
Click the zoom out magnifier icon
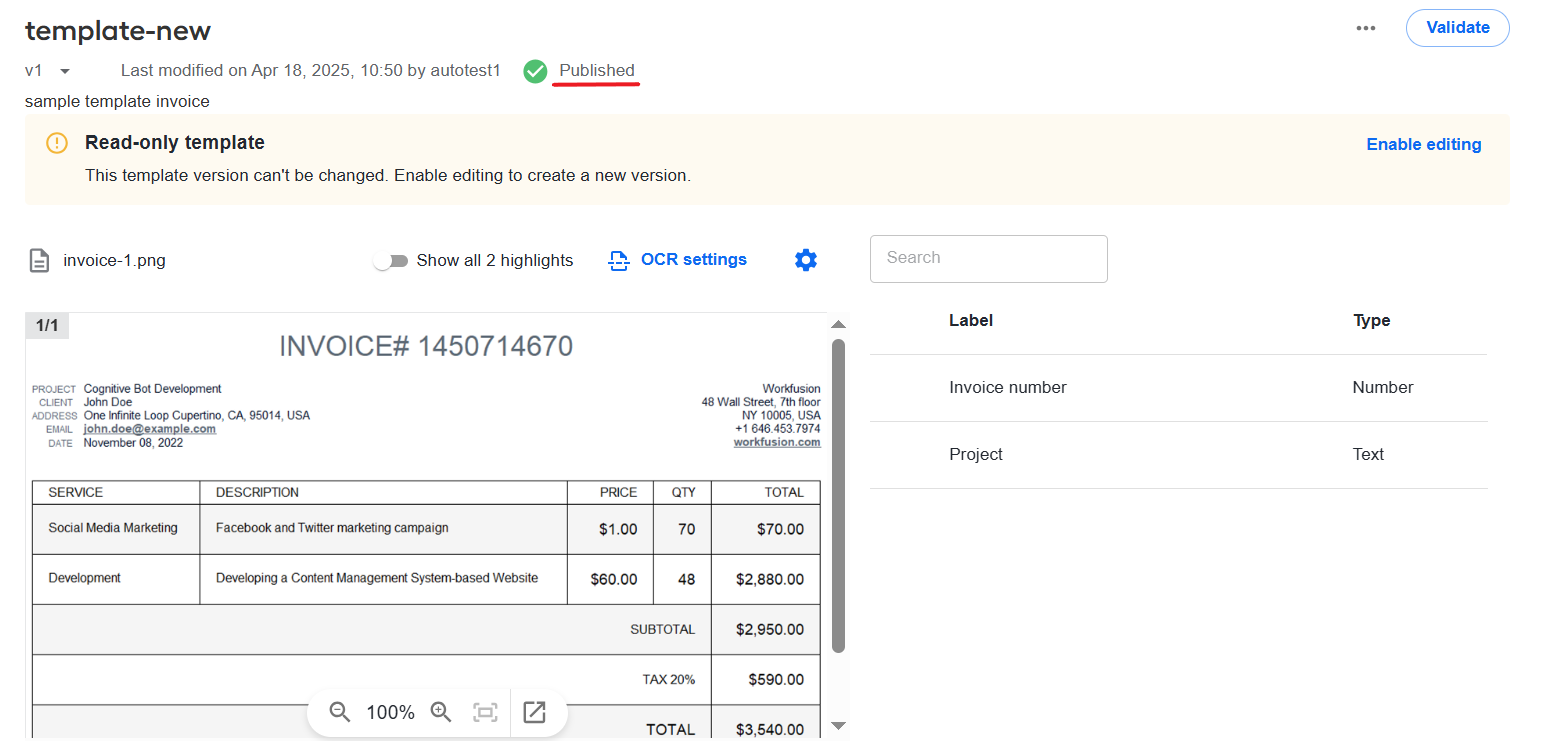pos(340,712)
